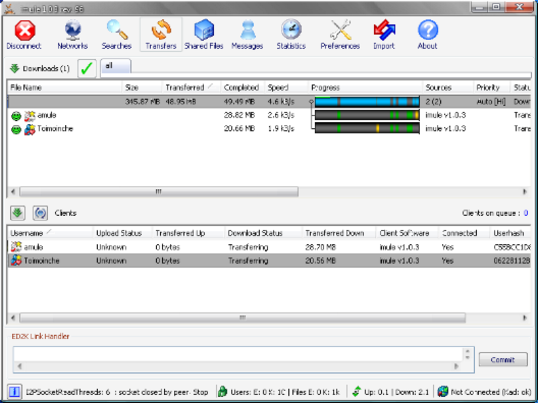This screenshot has width=538, height=403.
Task: Click the 'Auto [Hi]' priority cell
Action: tap(491, 102)
